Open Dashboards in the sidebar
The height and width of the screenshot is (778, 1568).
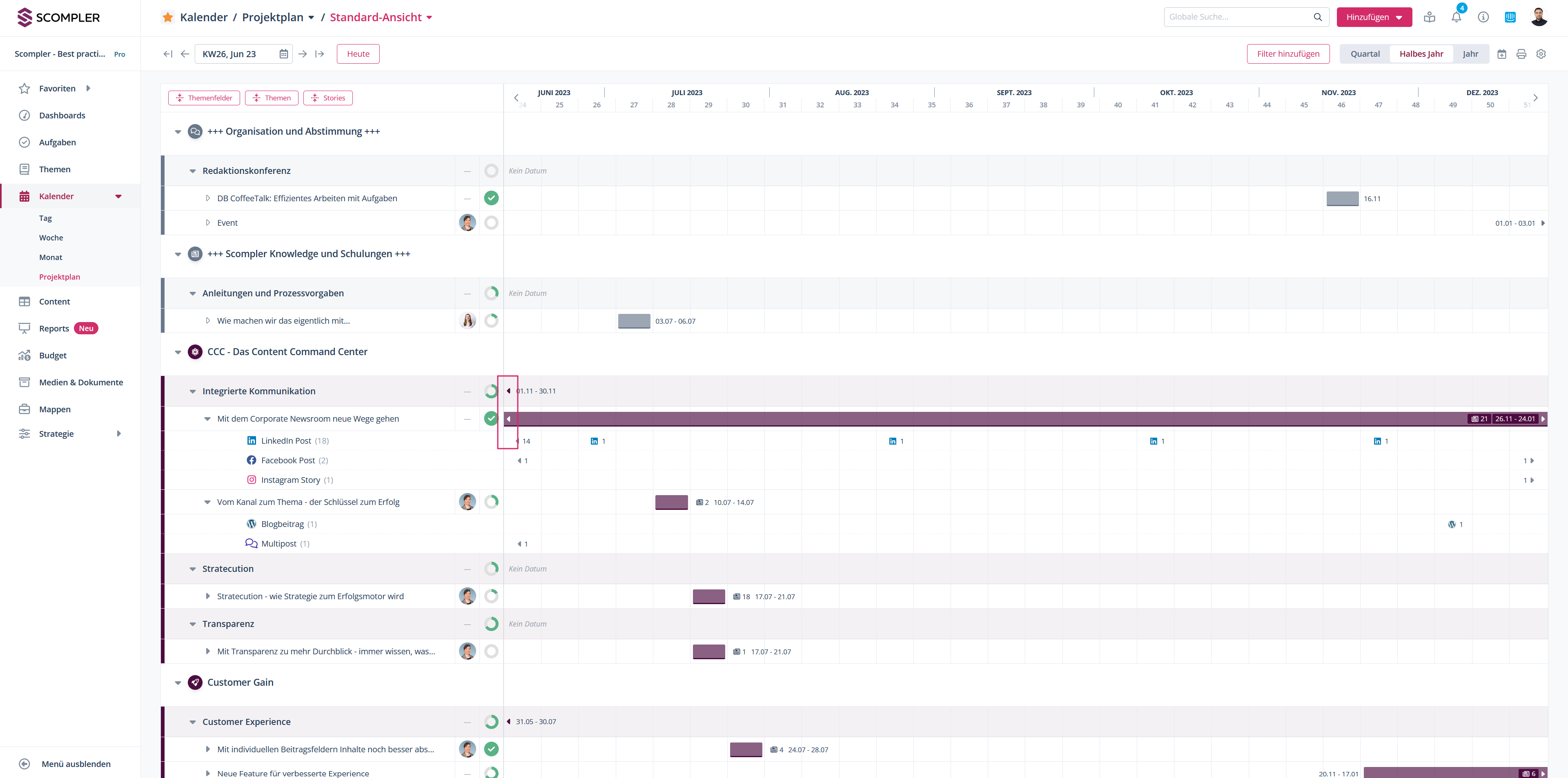coord(62,116)
